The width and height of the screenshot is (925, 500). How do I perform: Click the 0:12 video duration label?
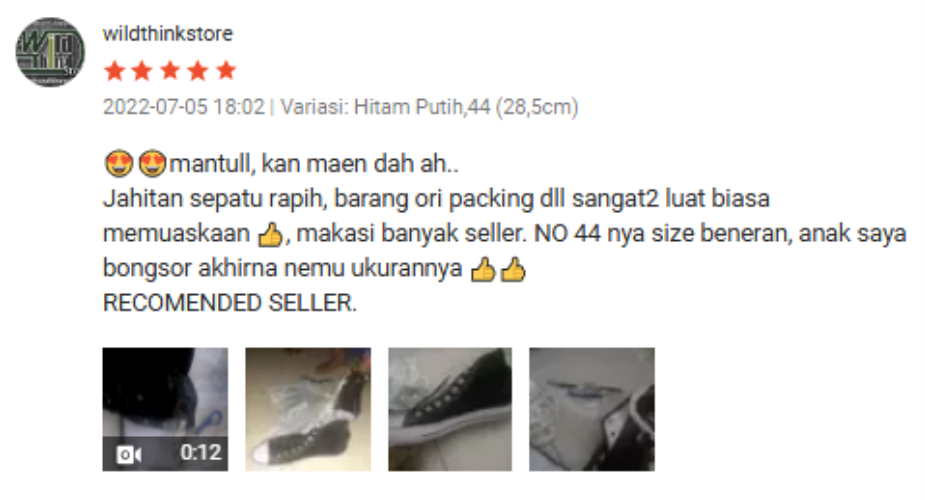click(x=201, y=452)
